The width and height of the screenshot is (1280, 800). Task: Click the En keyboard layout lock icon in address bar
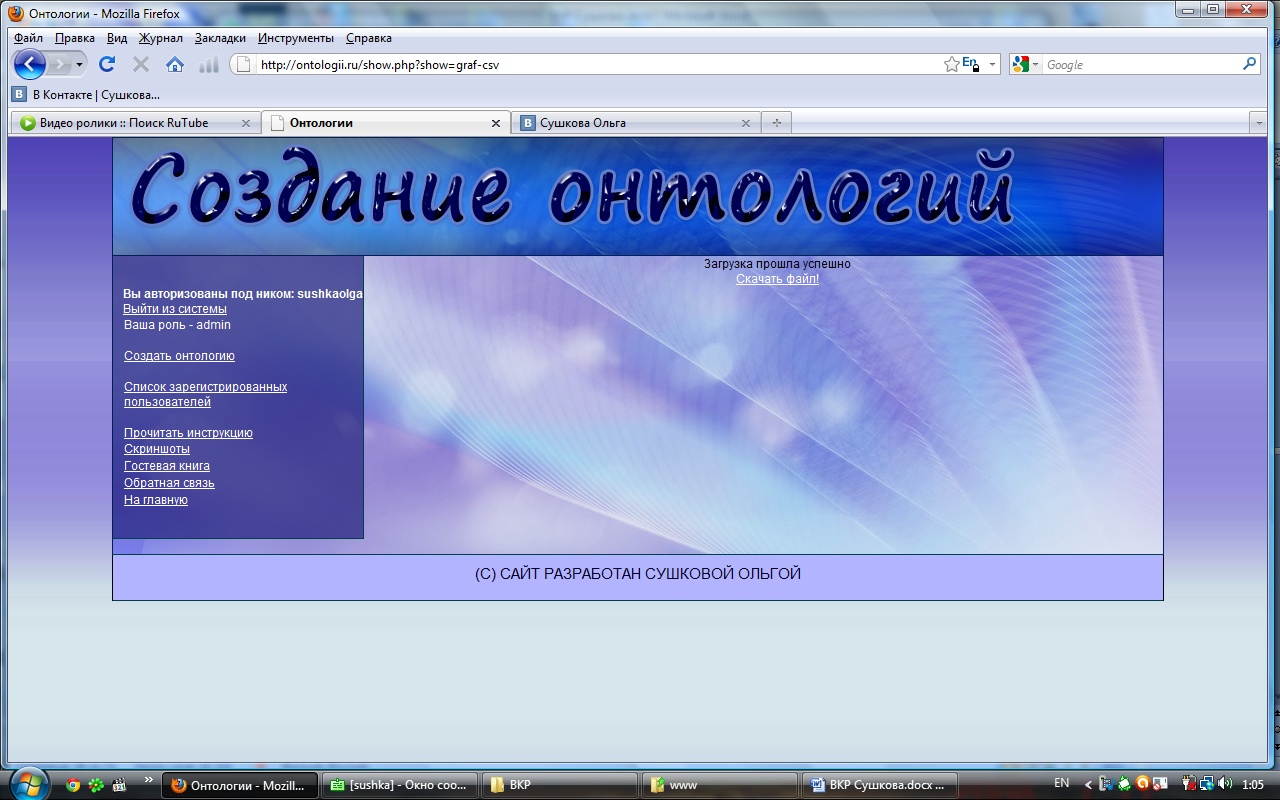970,65
